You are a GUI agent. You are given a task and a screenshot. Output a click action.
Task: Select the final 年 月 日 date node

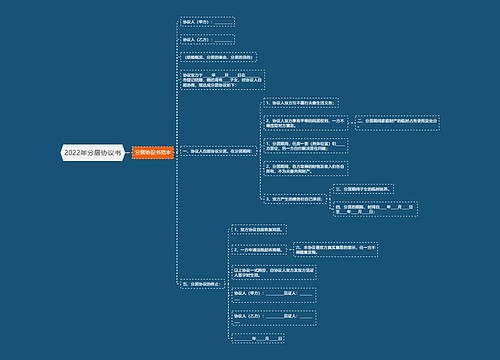click(x=258, y=338)
